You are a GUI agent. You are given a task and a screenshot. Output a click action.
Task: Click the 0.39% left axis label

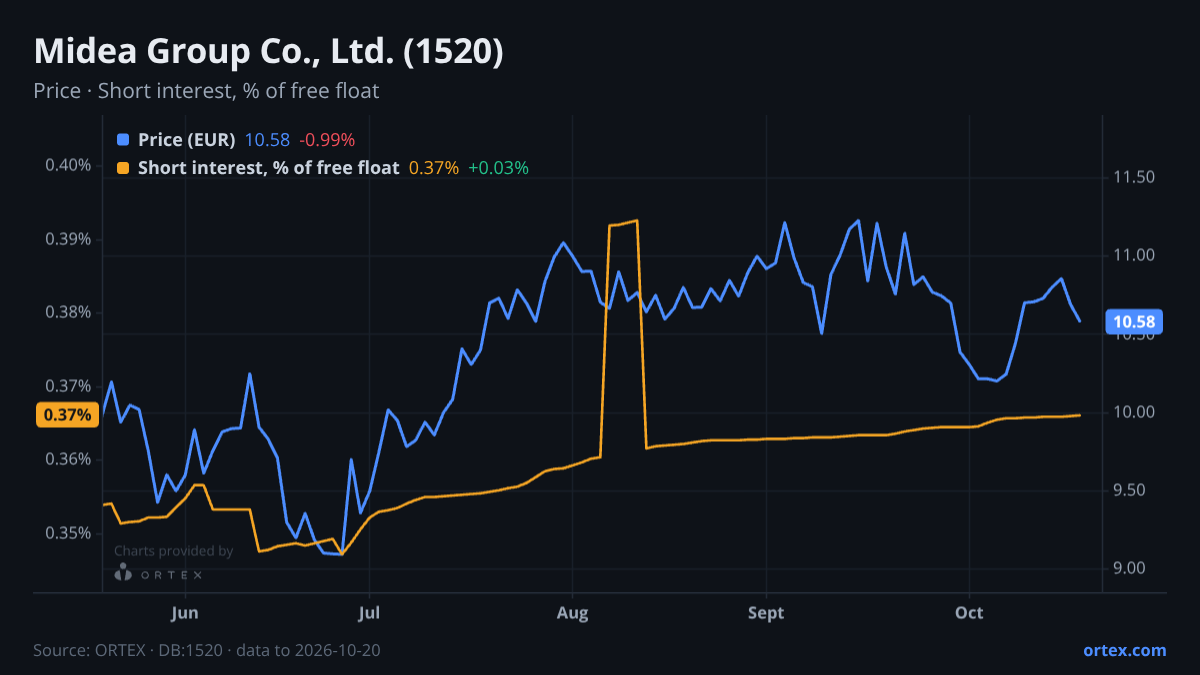pyautogui.click(x=68, y=239)
